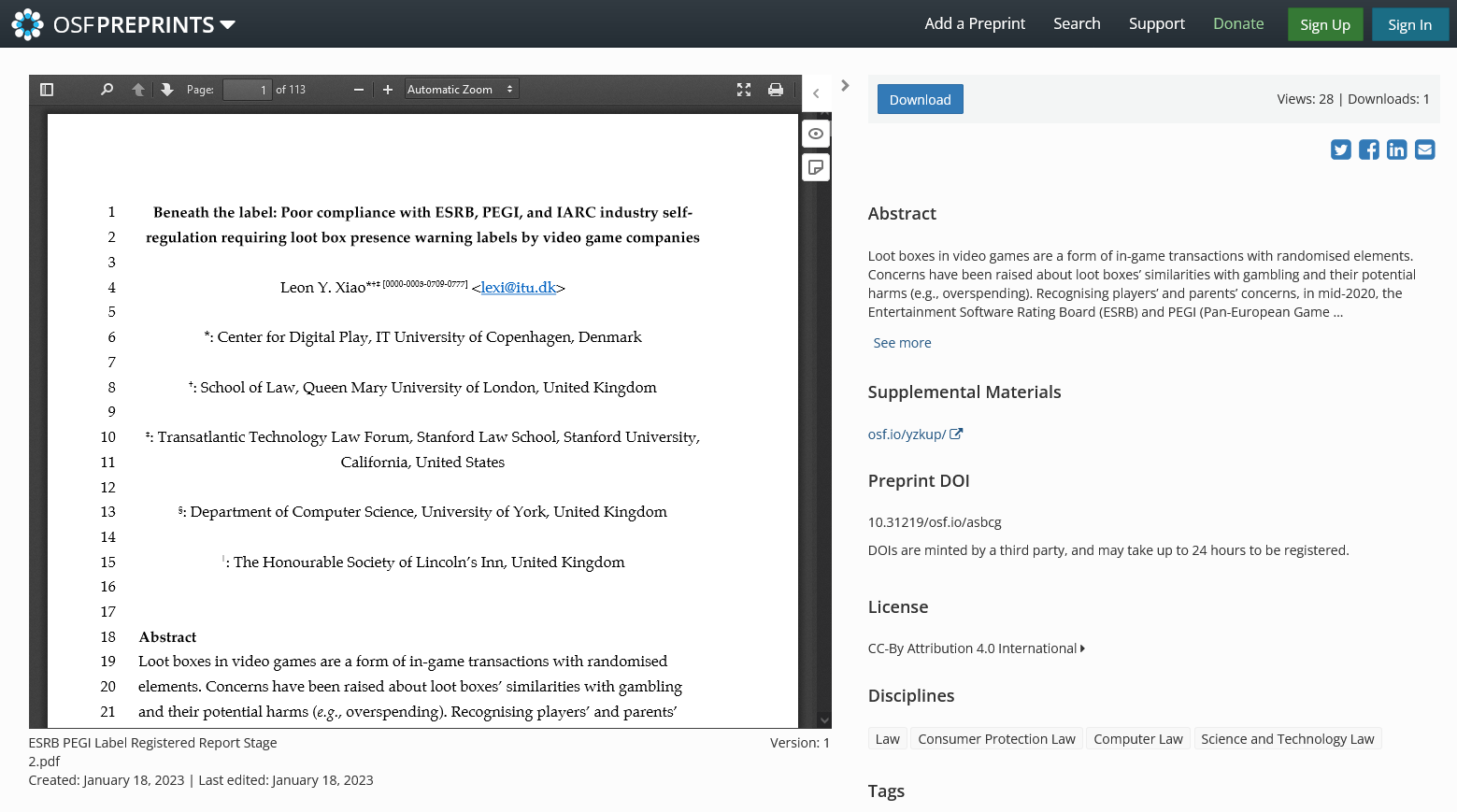
Task: Share preprint on Facebook
Action: [1369, 150]
